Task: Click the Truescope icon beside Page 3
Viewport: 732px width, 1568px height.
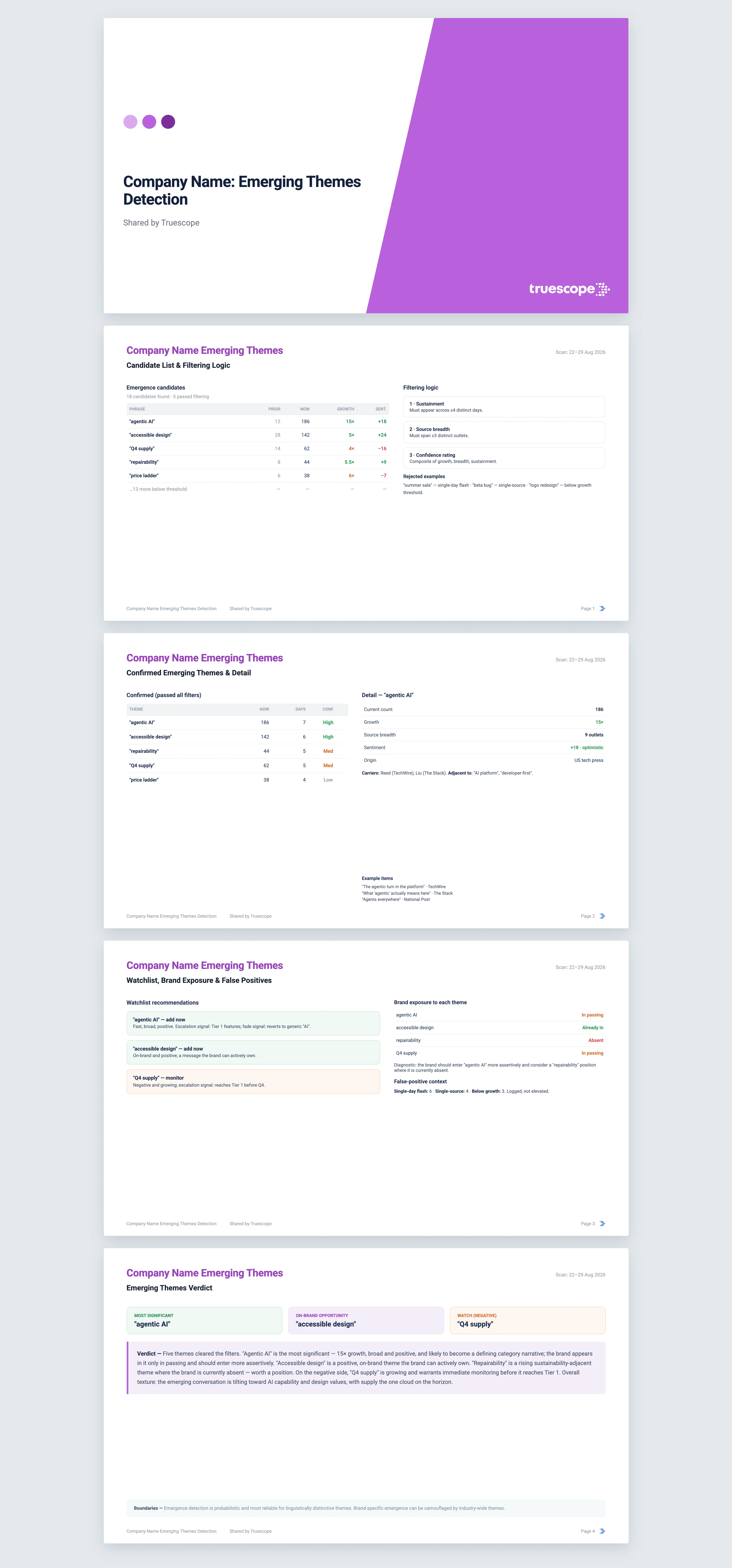Action: (602, 1224)
